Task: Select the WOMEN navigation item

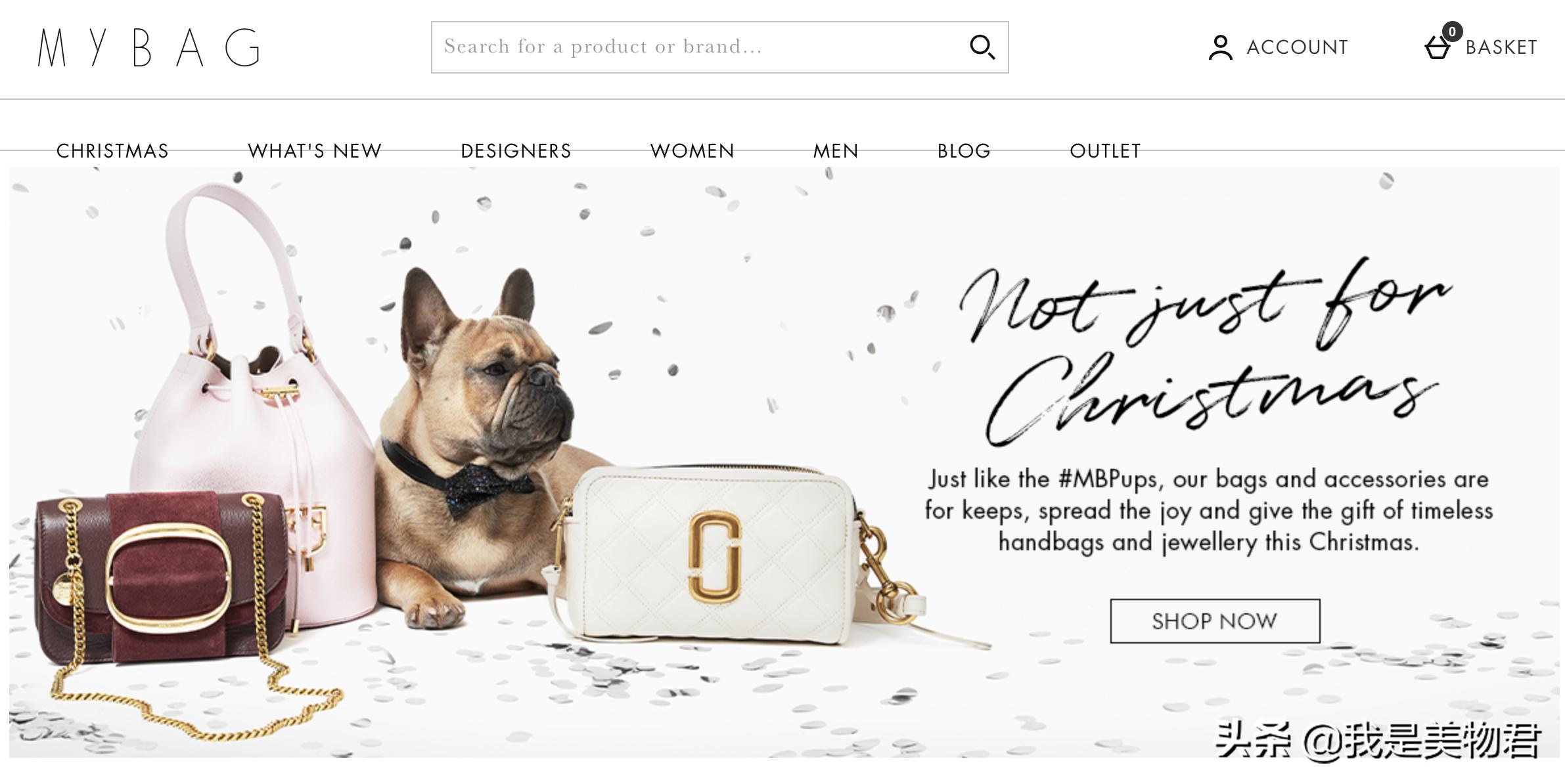Action: [x=692, y=151]
